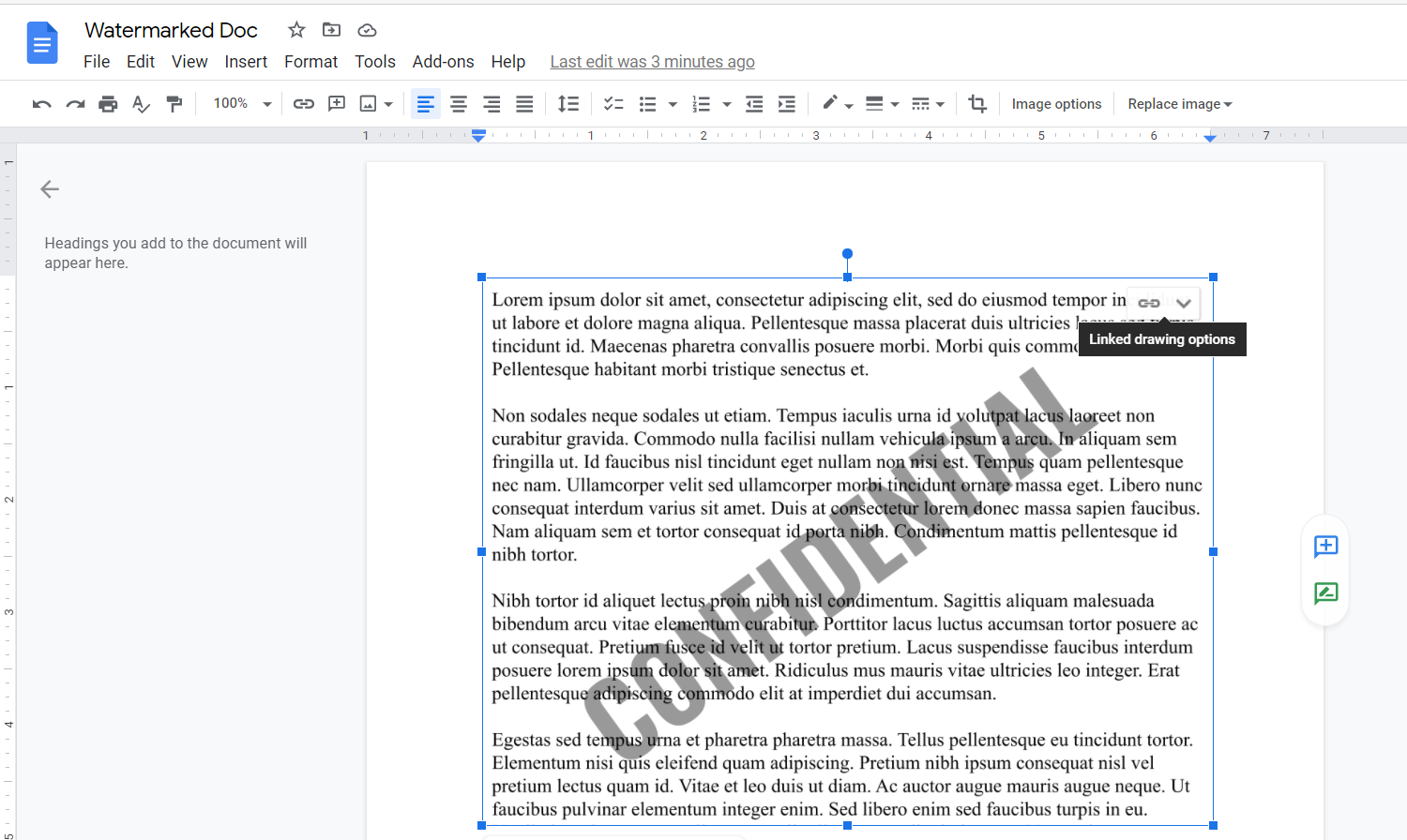Star the Watermarked Doc document
1407x840 pixels.
[296, 30]
